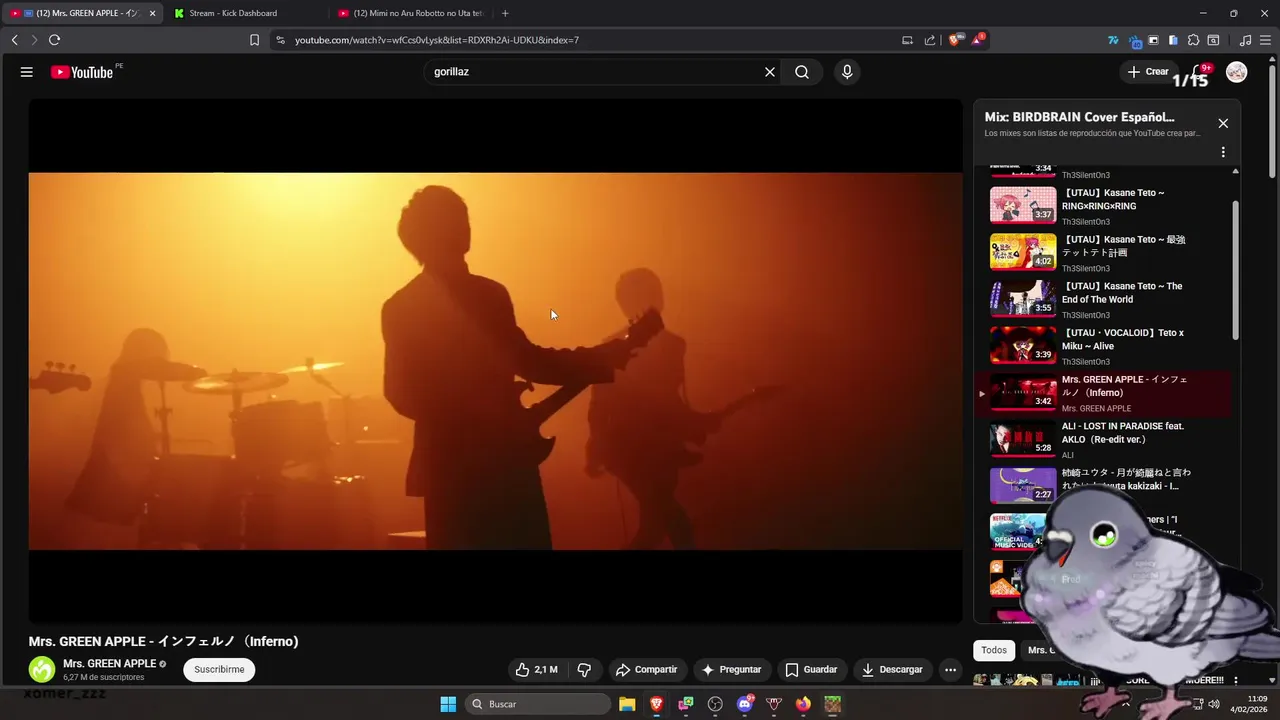Clear the search box text
The width and height of the screenshot is (1280, 720).
point(770,72)
